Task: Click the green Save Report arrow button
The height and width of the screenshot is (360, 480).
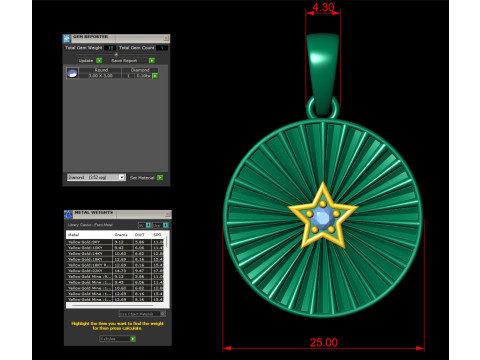Action: pyautogui.click(x=152, y=60)
